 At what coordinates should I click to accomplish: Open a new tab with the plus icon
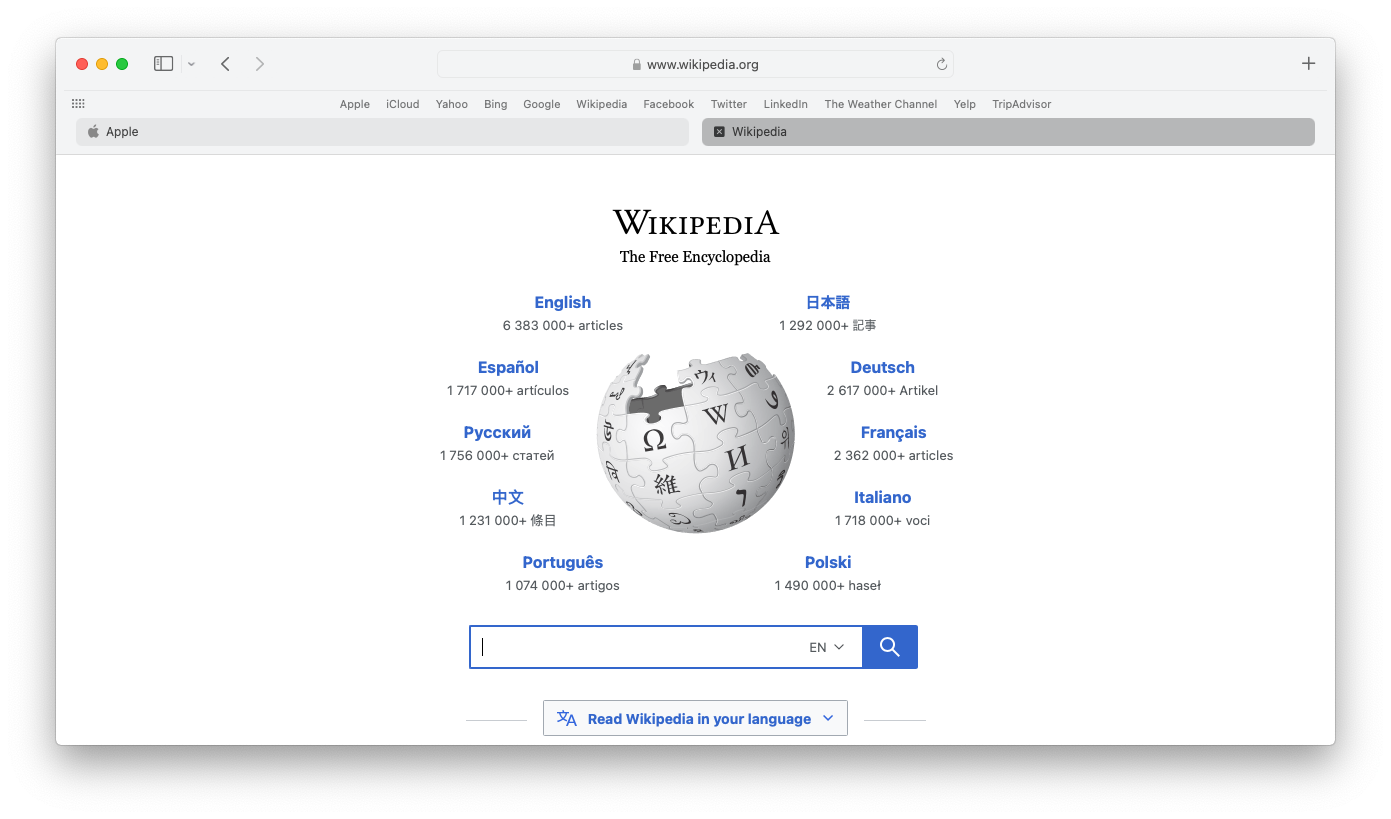click(x=1308, y=64)
